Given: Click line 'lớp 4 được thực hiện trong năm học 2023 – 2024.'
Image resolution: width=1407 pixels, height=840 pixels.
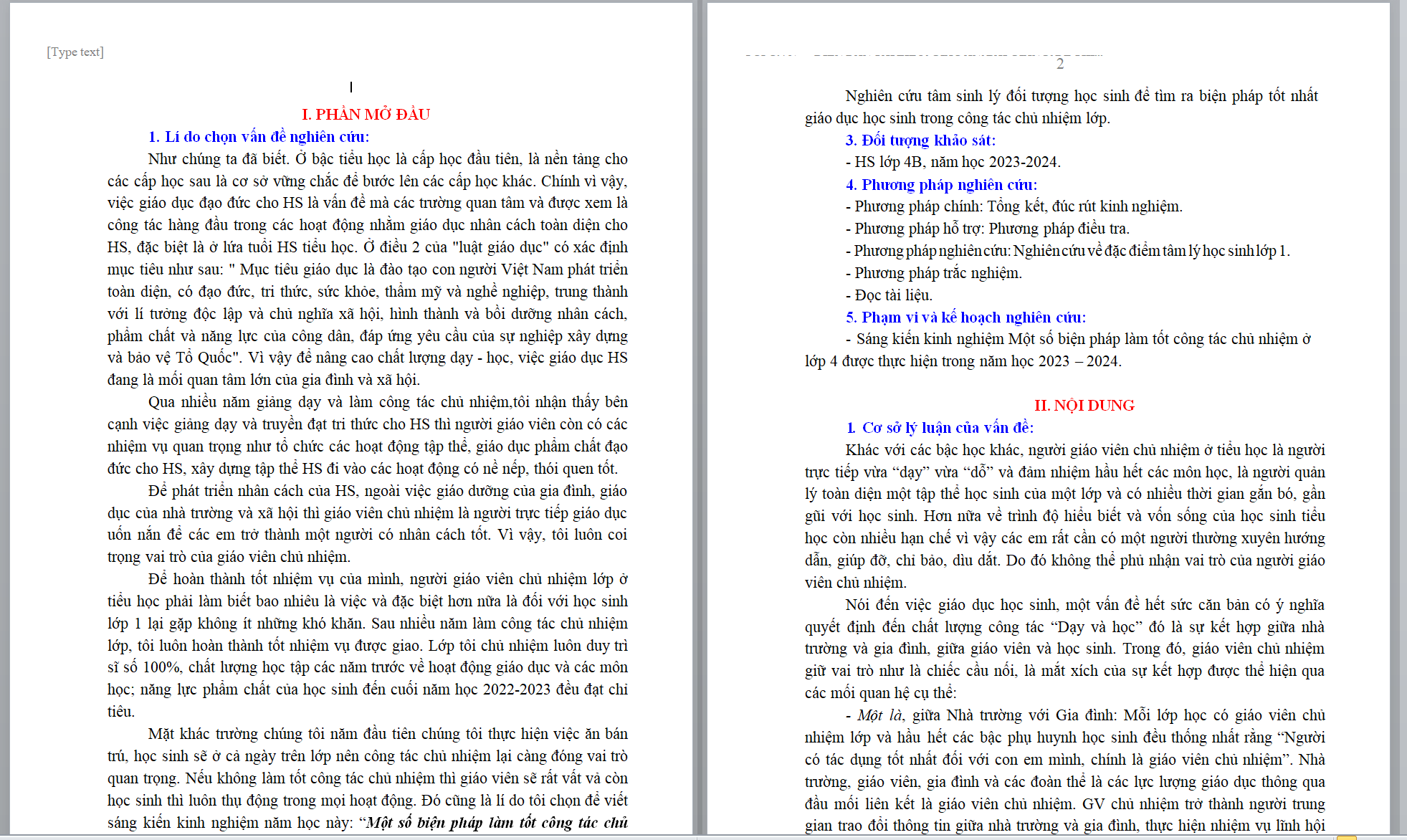Looking at the screenshot, I should coord(963,361).
